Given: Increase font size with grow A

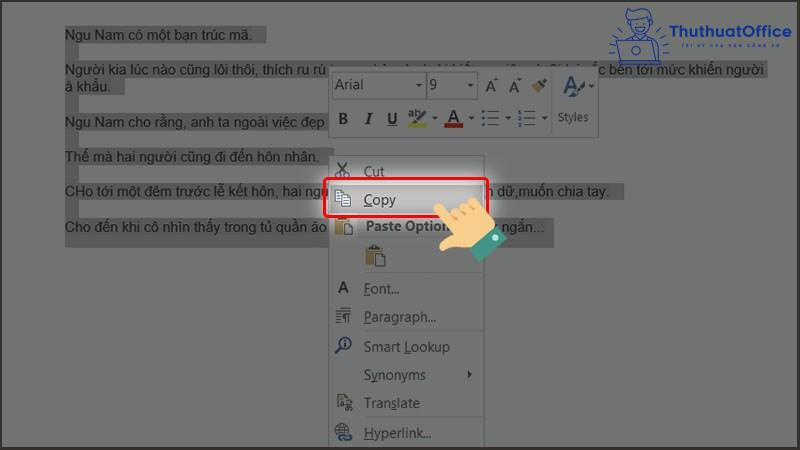Looking at the screenshot, I should [491, 86].
